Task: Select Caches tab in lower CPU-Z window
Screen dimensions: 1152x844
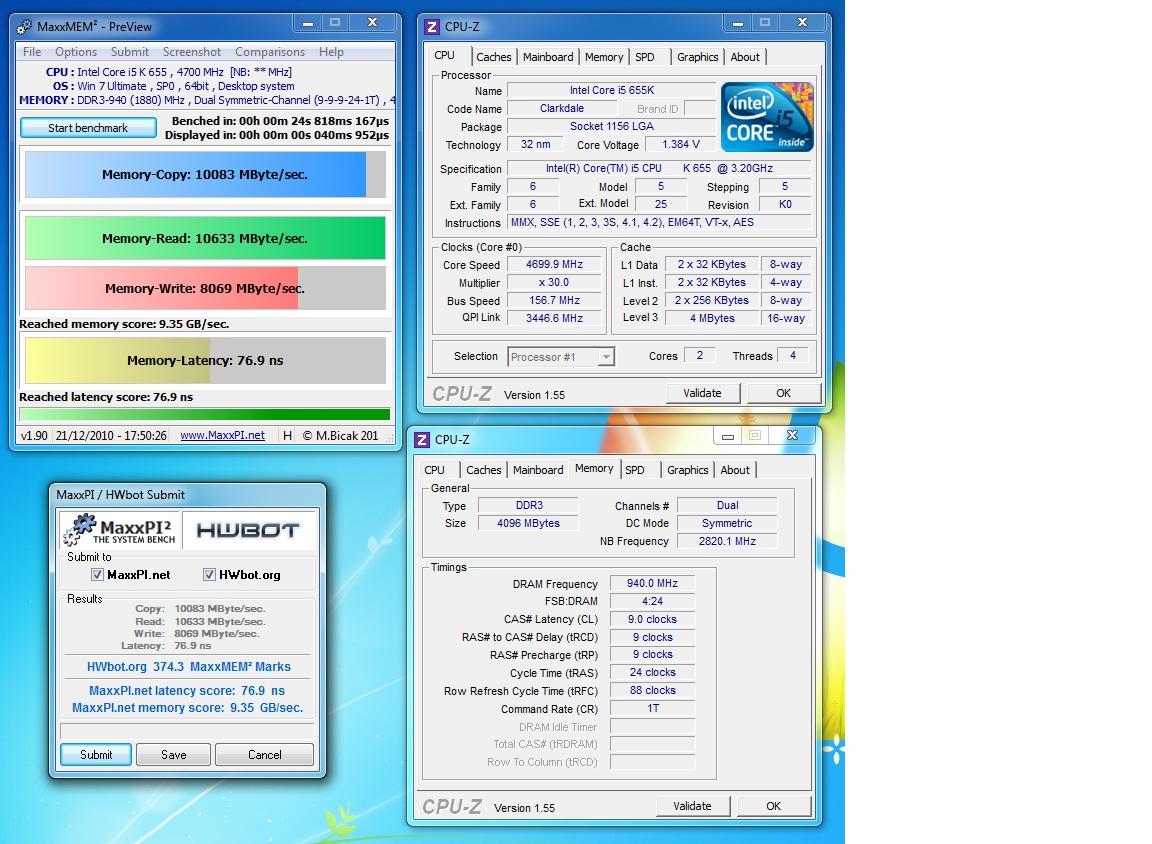Action: click(483, 469)
